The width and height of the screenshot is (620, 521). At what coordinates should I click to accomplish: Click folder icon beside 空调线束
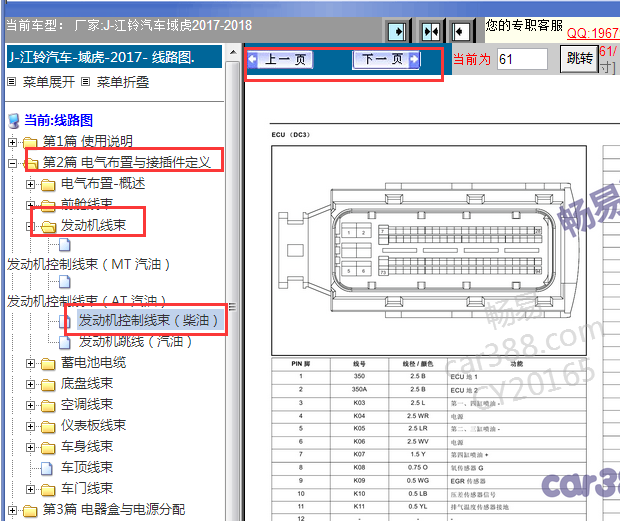[48, 406]
